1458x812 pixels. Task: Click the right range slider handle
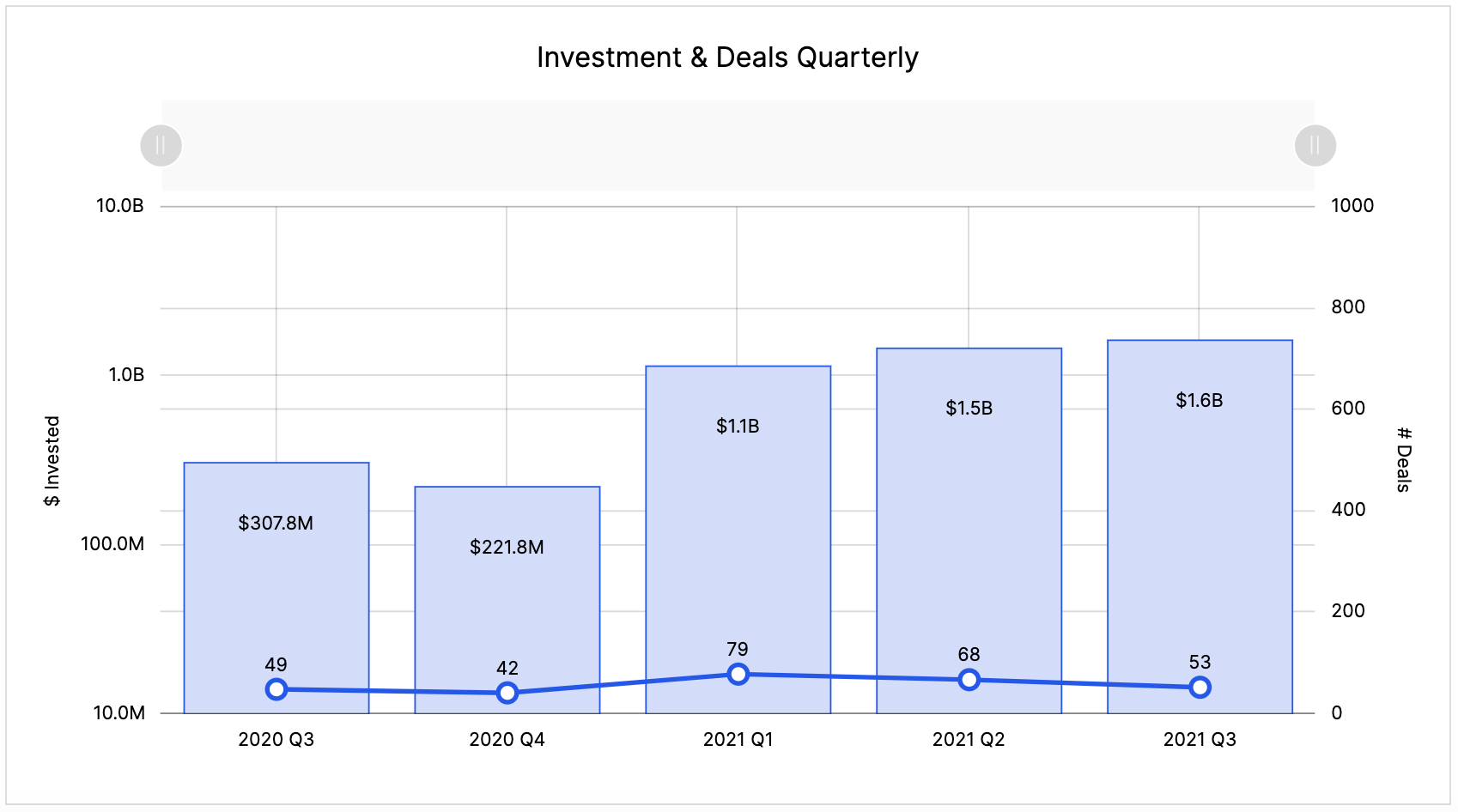1315,145
